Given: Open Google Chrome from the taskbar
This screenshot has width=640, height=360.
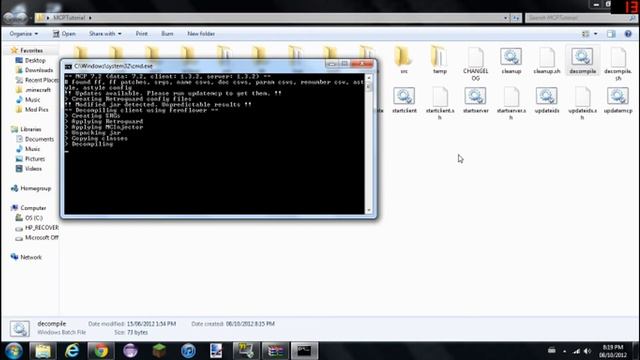Looking at the screenshot, I should (x=101, y=351).
